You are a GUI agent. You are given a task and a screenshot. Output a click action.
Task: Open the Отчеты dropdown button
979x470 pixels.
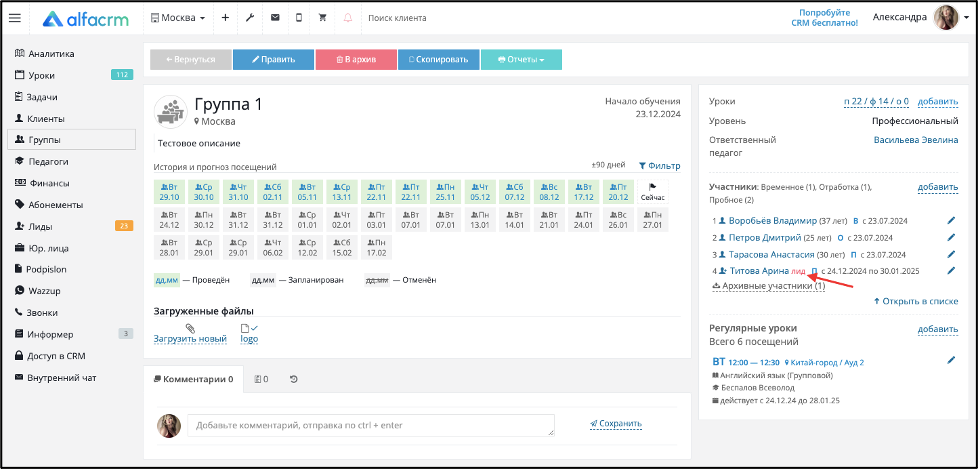(x=521, y=59)
